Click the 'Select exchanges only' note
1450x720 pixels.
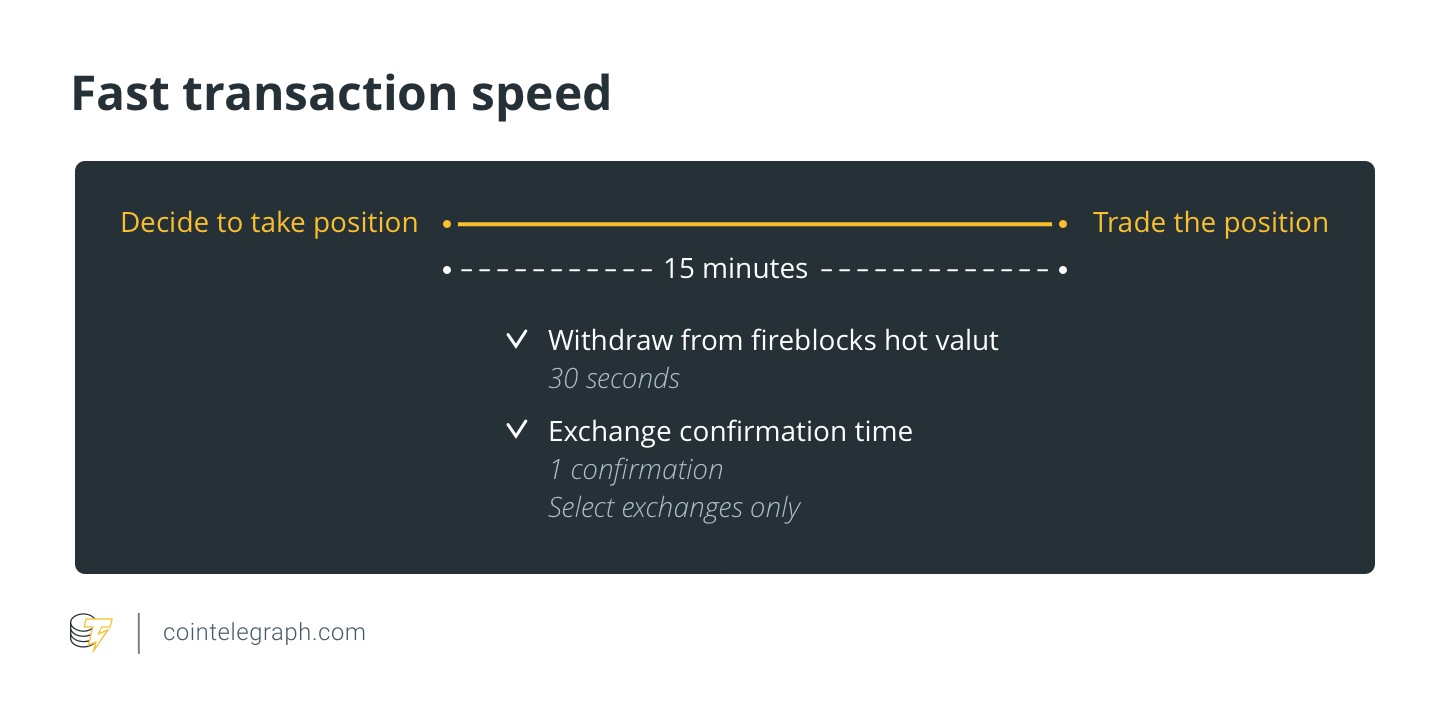tap(674, 508)
